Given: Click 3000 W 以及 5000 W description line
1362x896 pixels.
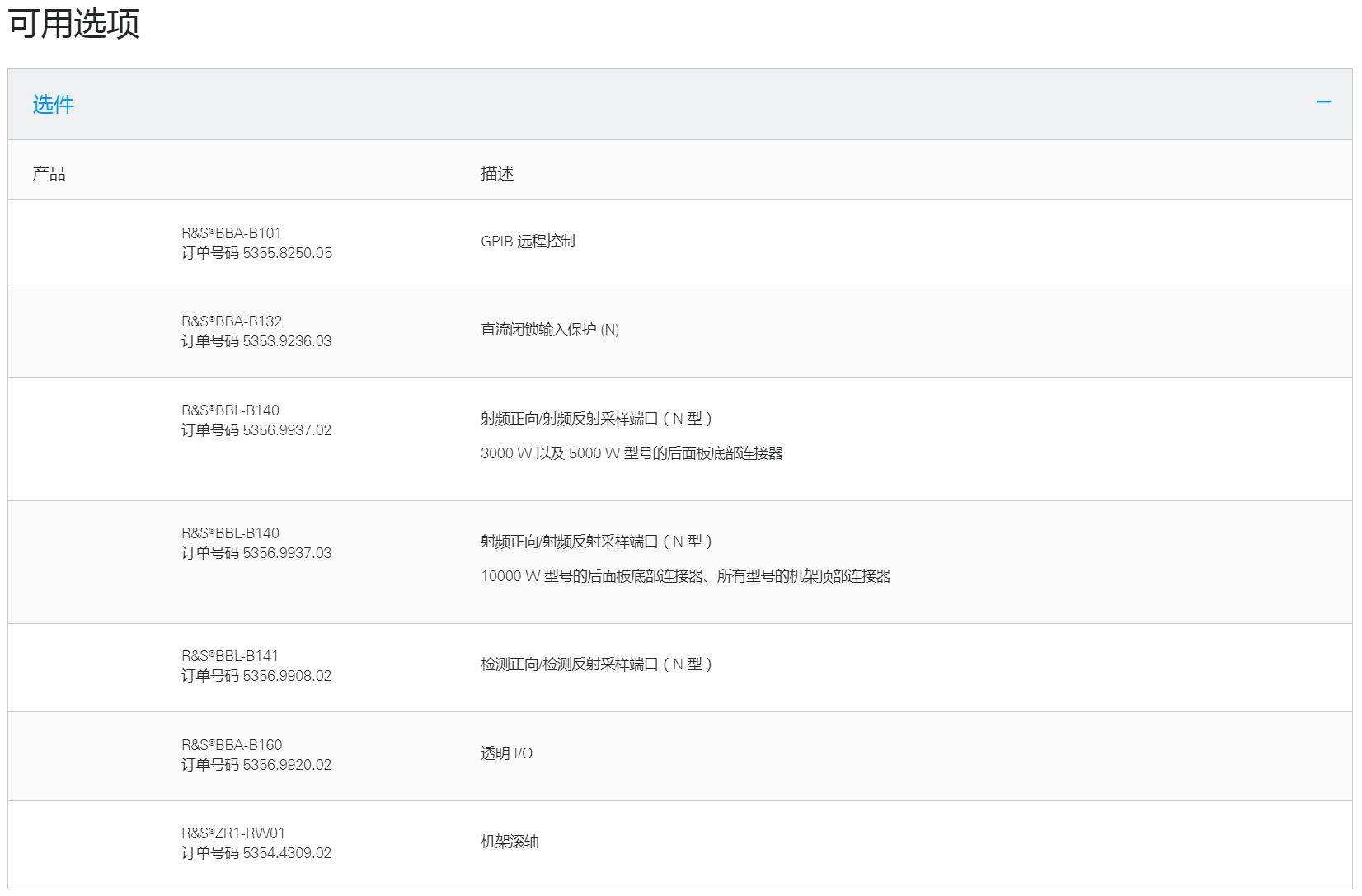Looking at the screenshot, I should [632, 453].
